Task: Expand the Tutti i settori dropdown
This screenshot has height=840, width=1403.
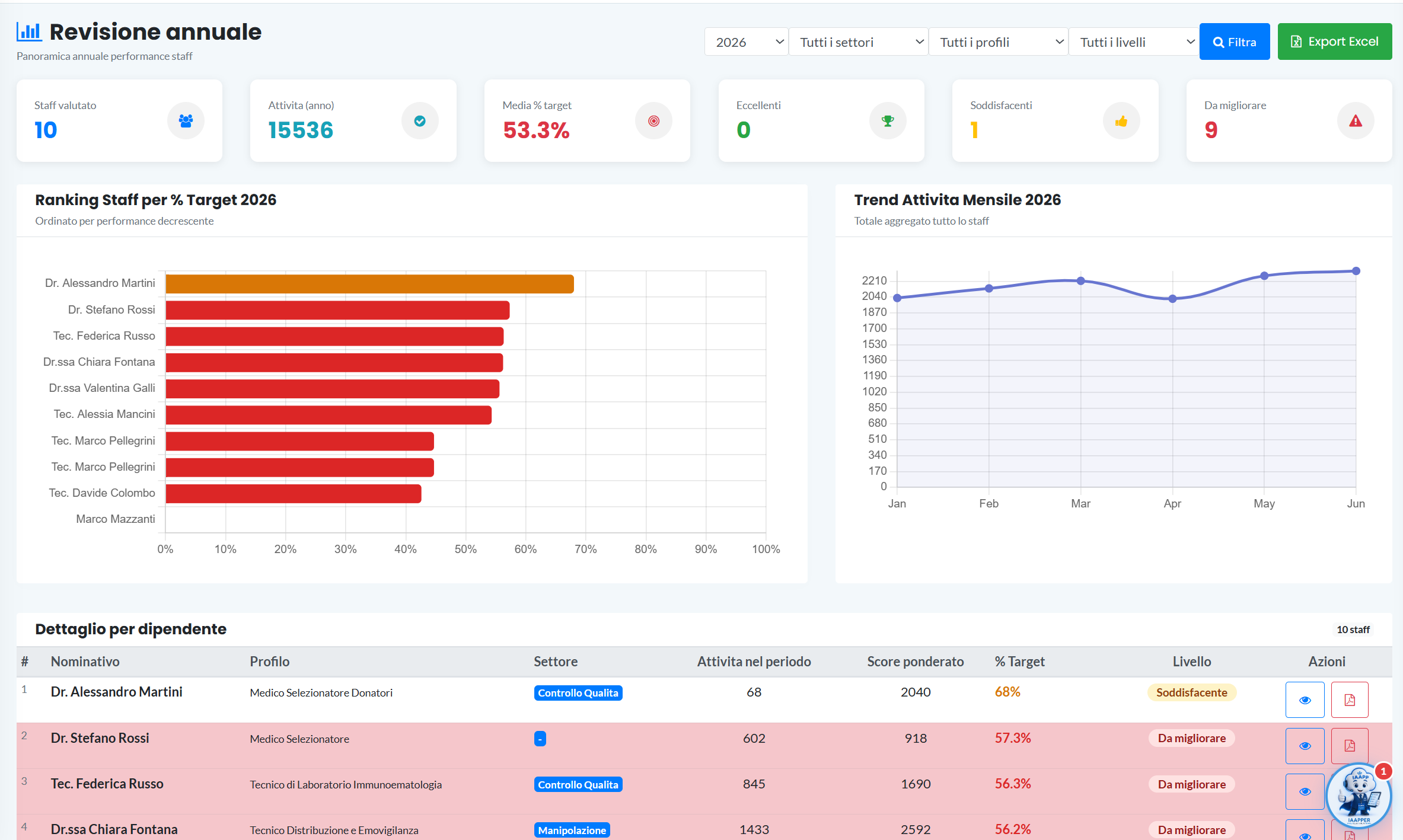Action: pyautogui.click(x=858, y=41)
